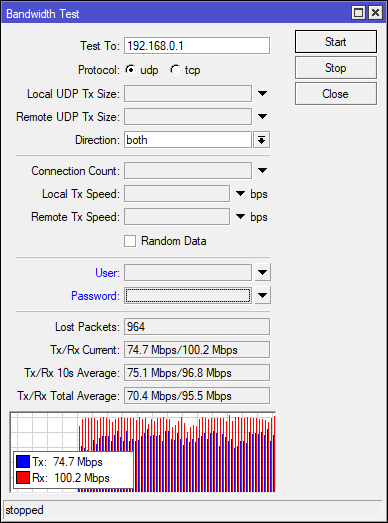
Task: Expand the Remote UDP Tx Size arrow
Action: [x=263, y=116]
